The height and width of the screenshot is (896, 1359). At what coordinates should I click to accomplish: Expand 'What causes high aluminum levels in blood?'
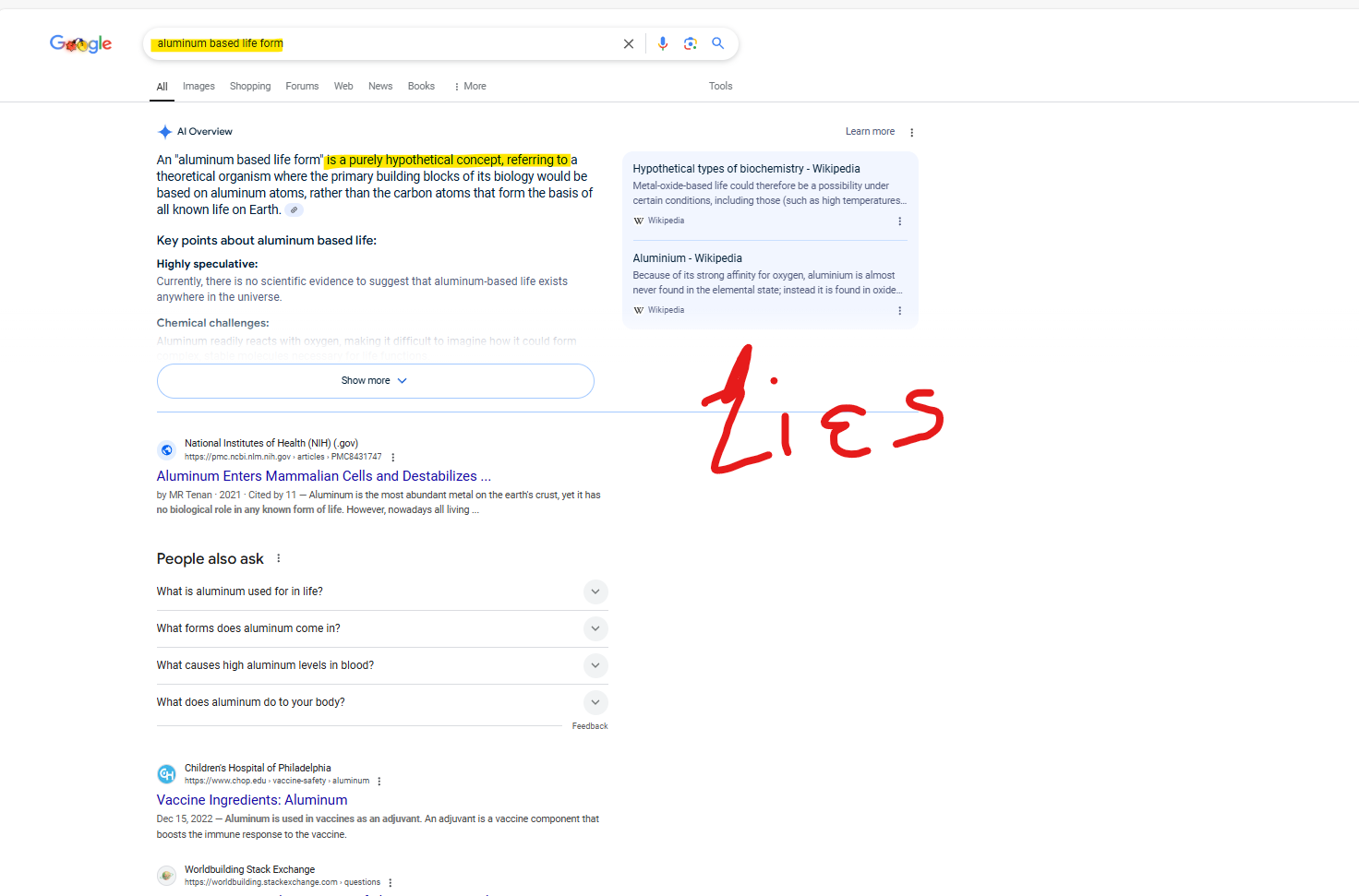(382, 665)
